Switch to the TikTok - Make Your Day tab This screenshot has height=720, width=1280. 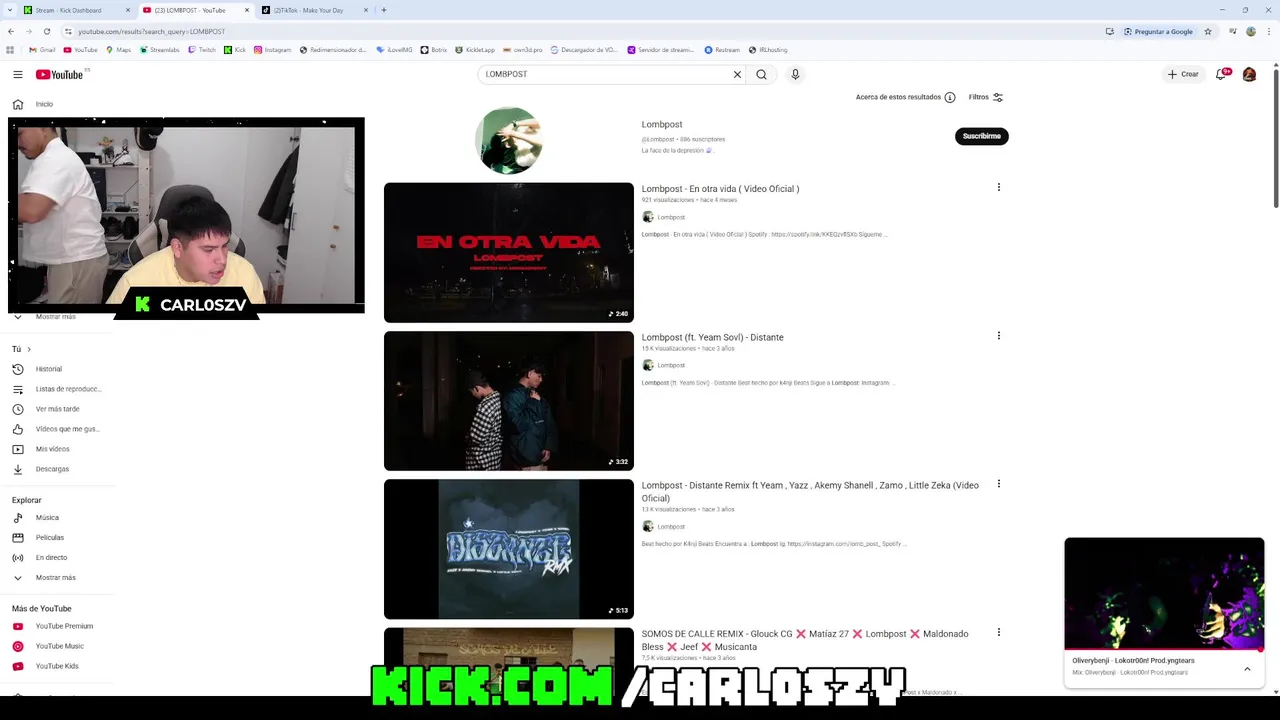pos(315,10)
